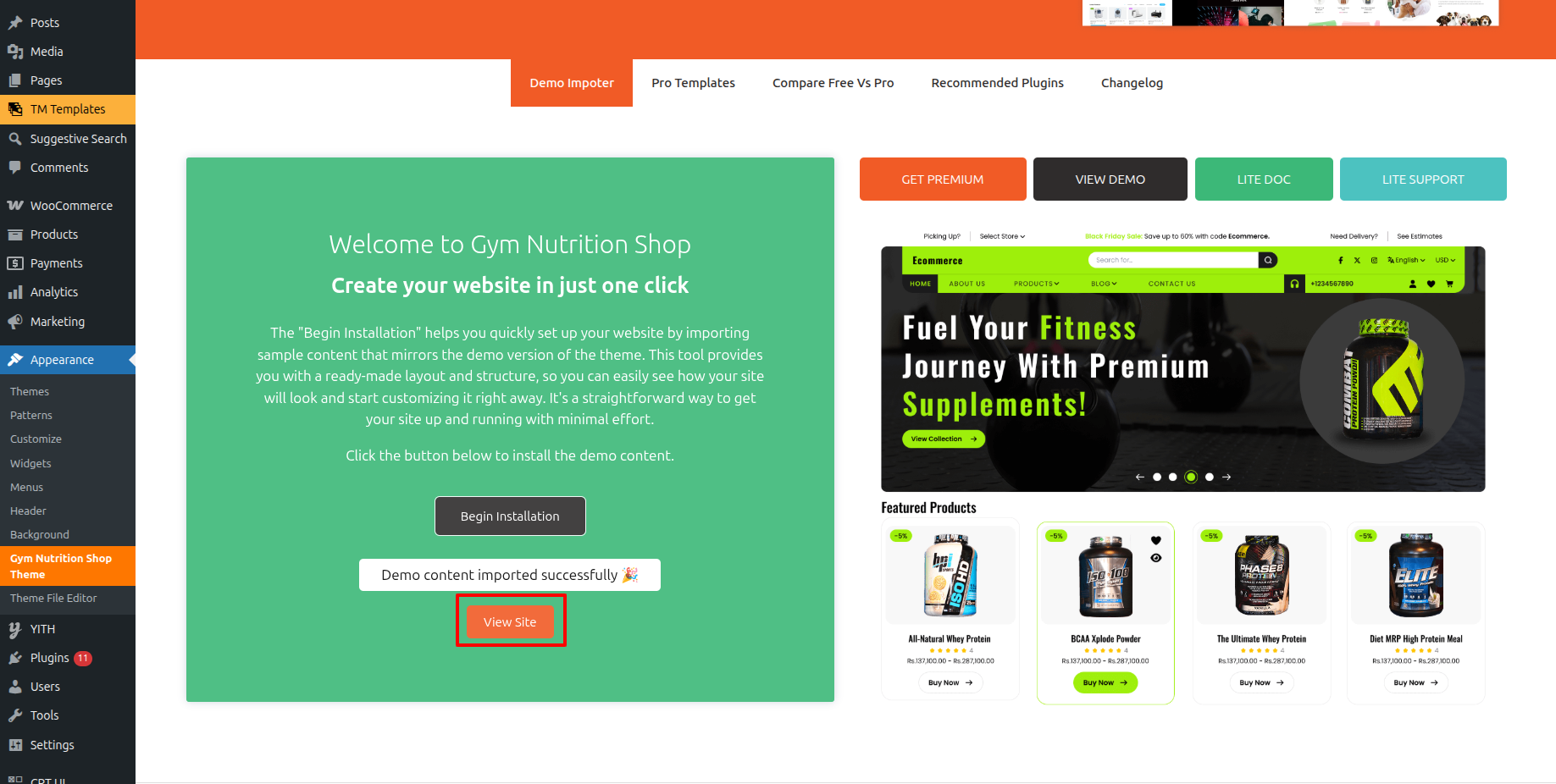This screenshot has height=784, width=1556.
Task: Select the WooCommerce logo icon
Action: (15, 206)
